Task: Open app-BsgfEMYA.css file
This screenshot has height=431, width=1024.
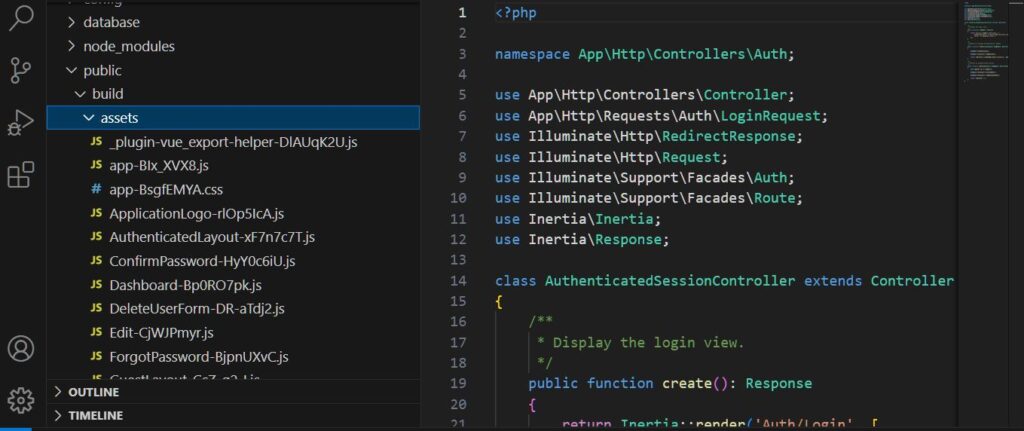Action: [x=167, y=190]
